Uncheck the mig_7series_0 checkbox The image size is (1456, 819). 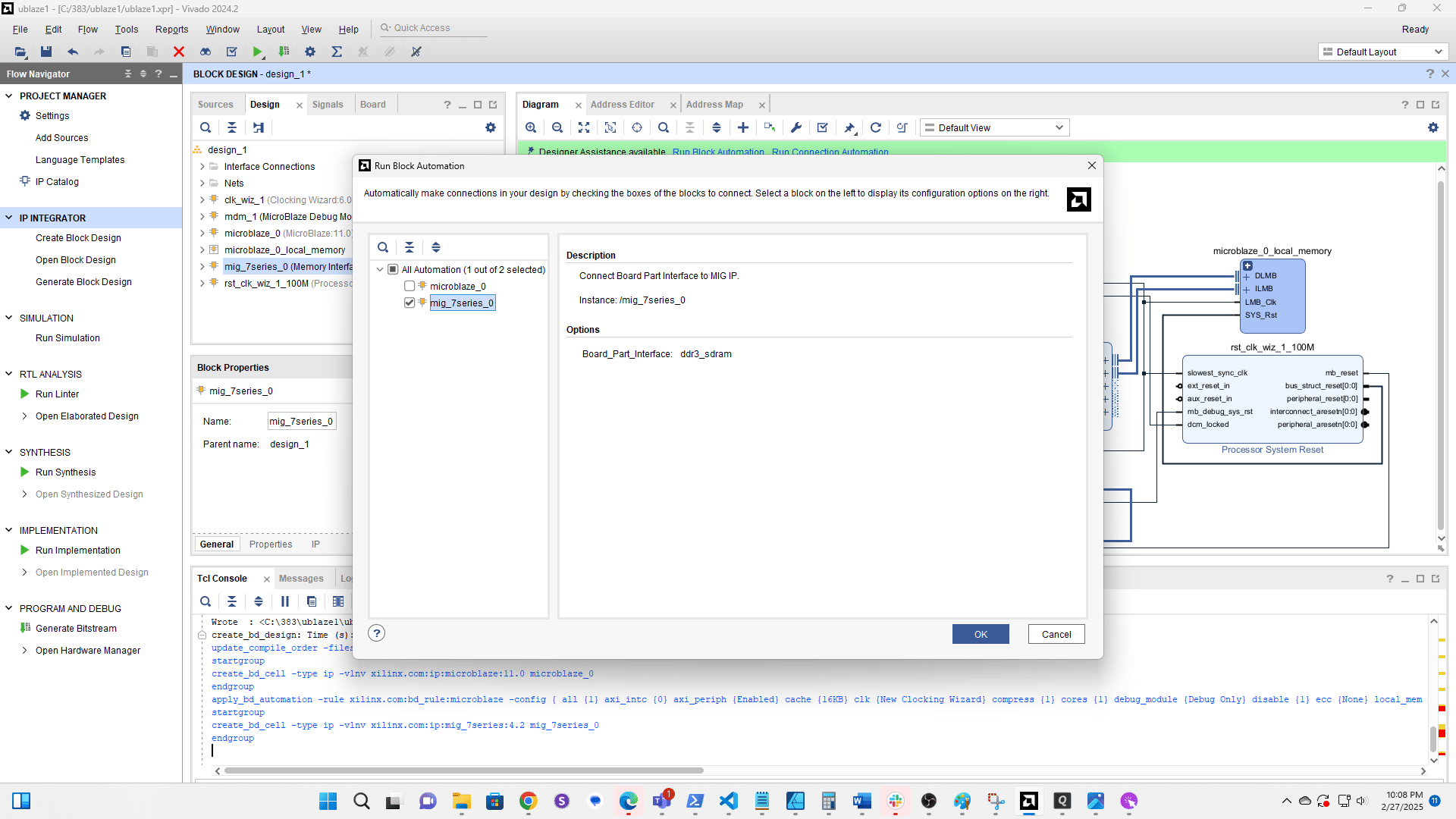(409, 303)
